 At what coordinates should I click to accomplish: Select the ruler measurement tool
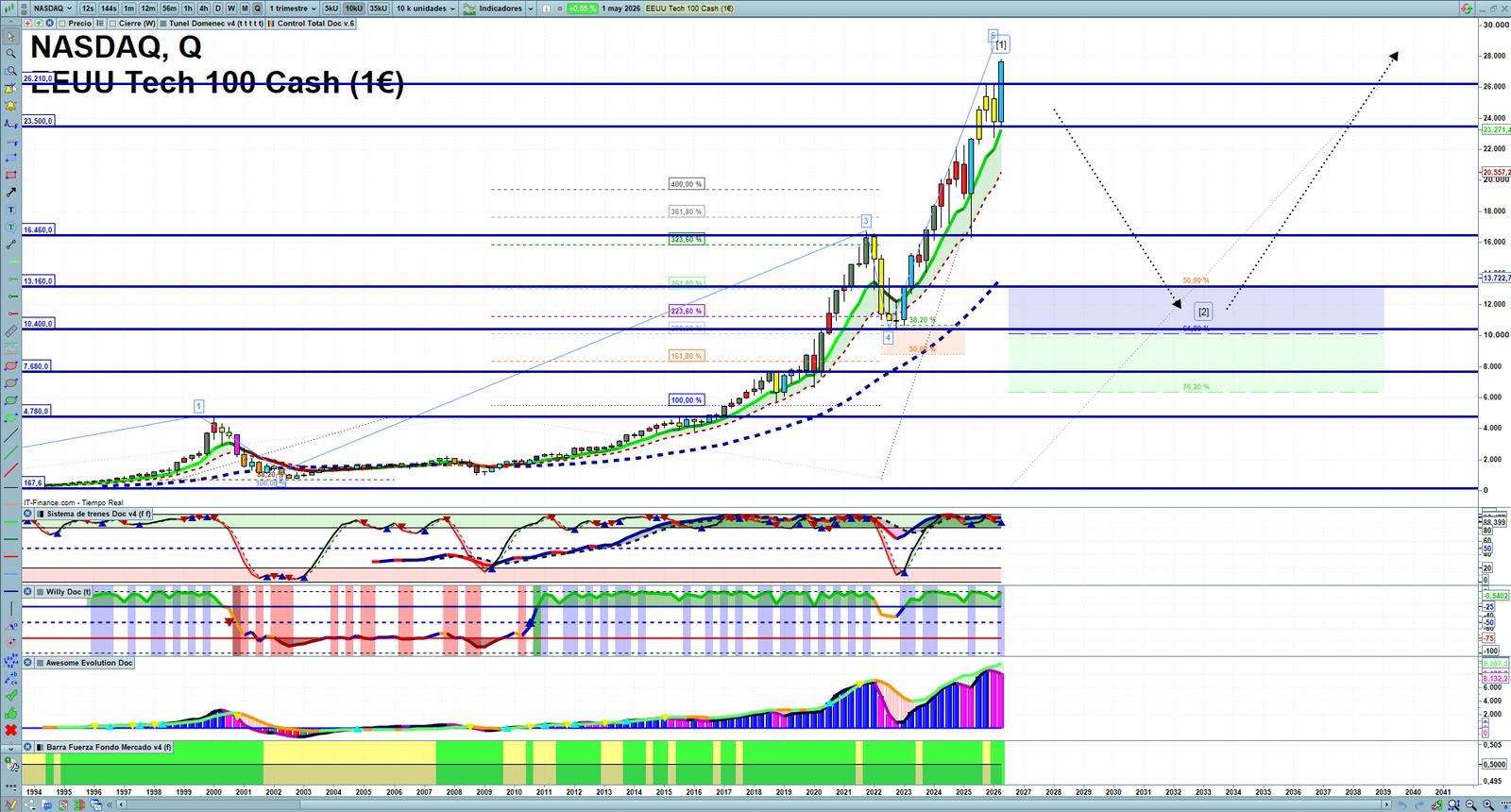(11, 331)
